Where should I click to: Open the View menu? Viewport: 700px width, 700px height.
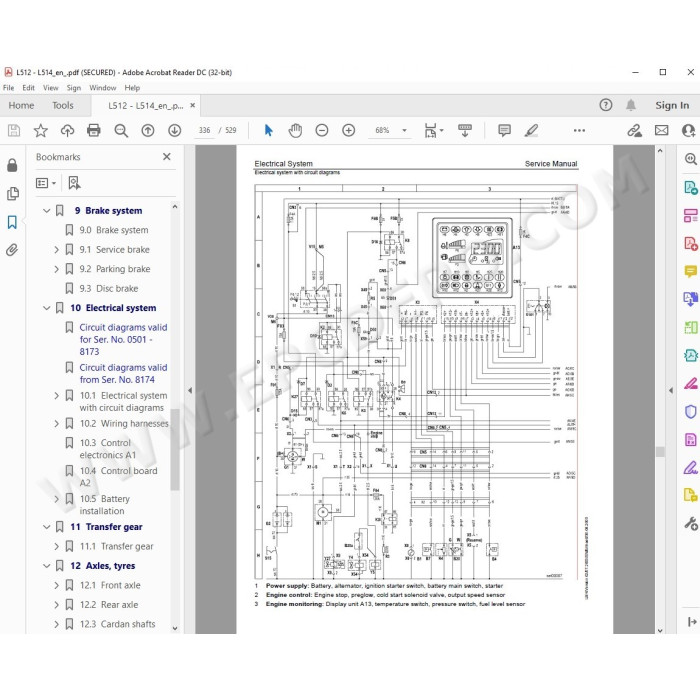coord(50,88)
